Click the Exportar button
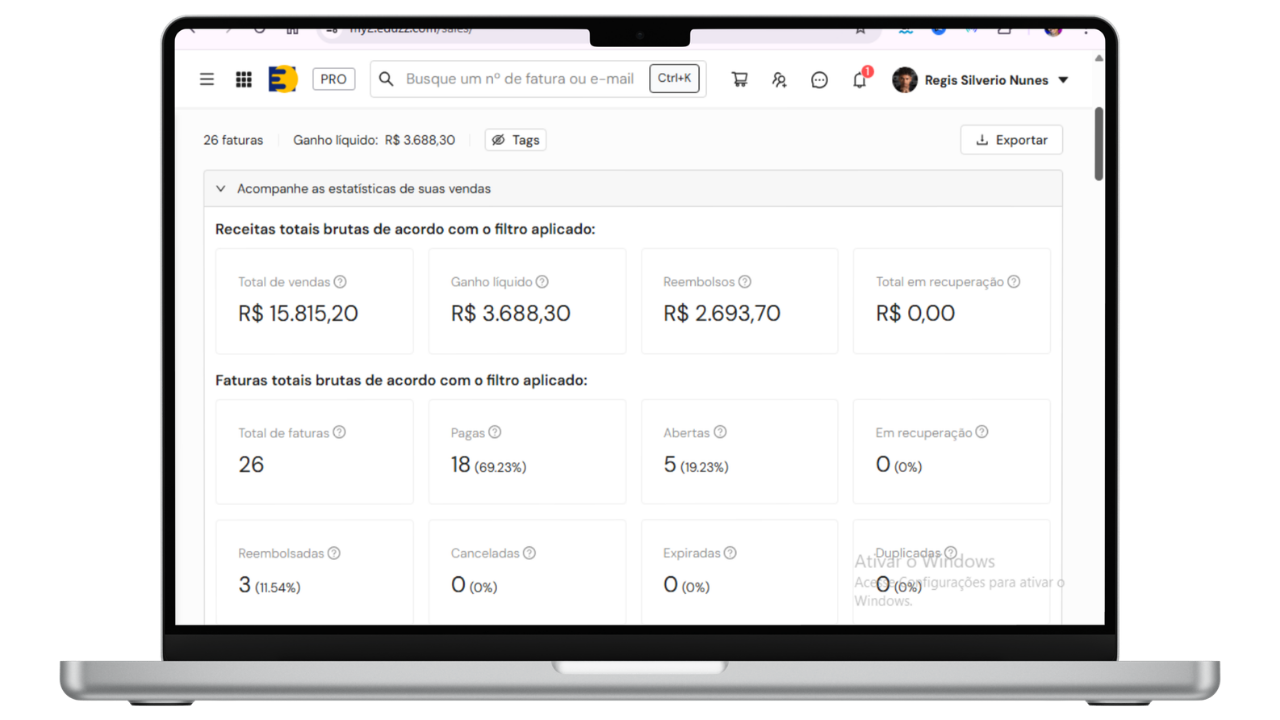Screen dimensions: 1280x720 pyautogui.click(x=1011, y=140)
